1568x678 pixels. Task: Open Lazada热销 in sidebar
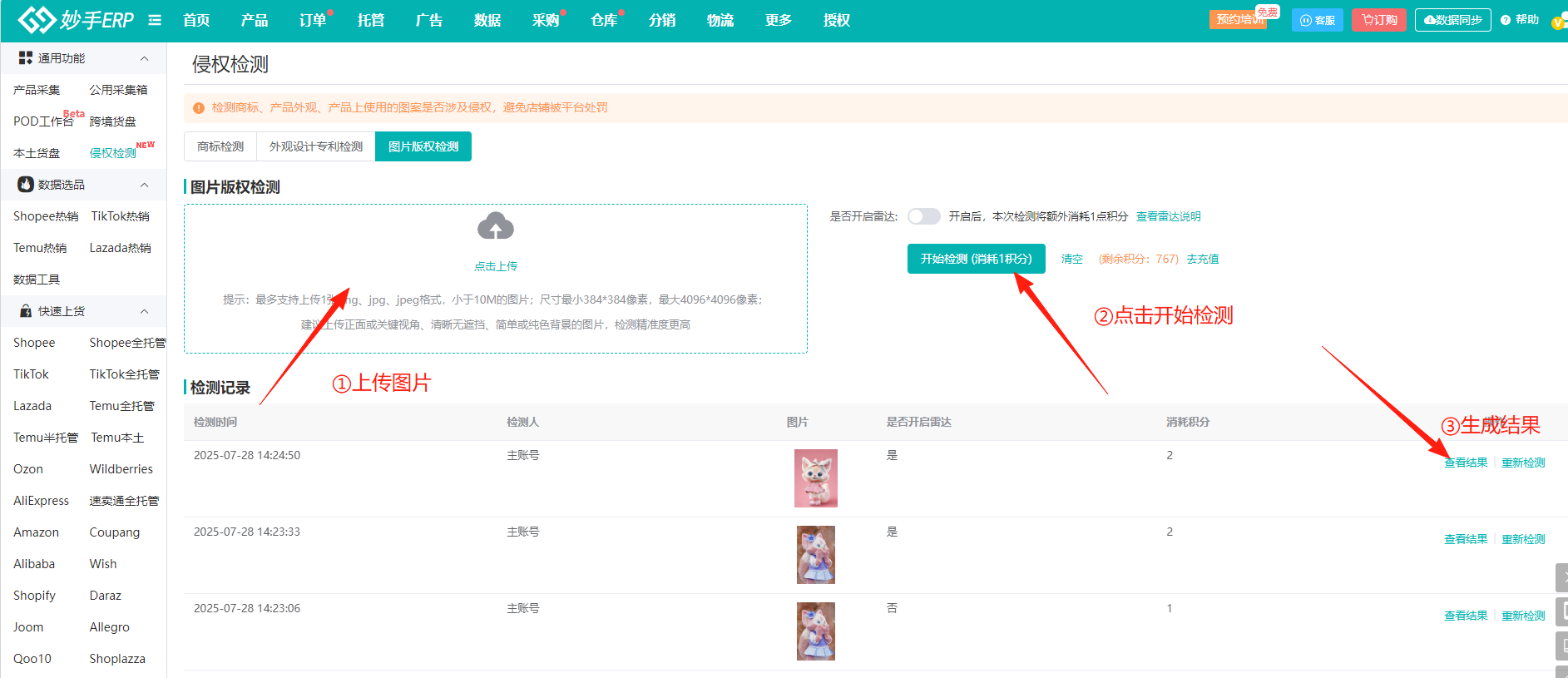click(121, 248)
